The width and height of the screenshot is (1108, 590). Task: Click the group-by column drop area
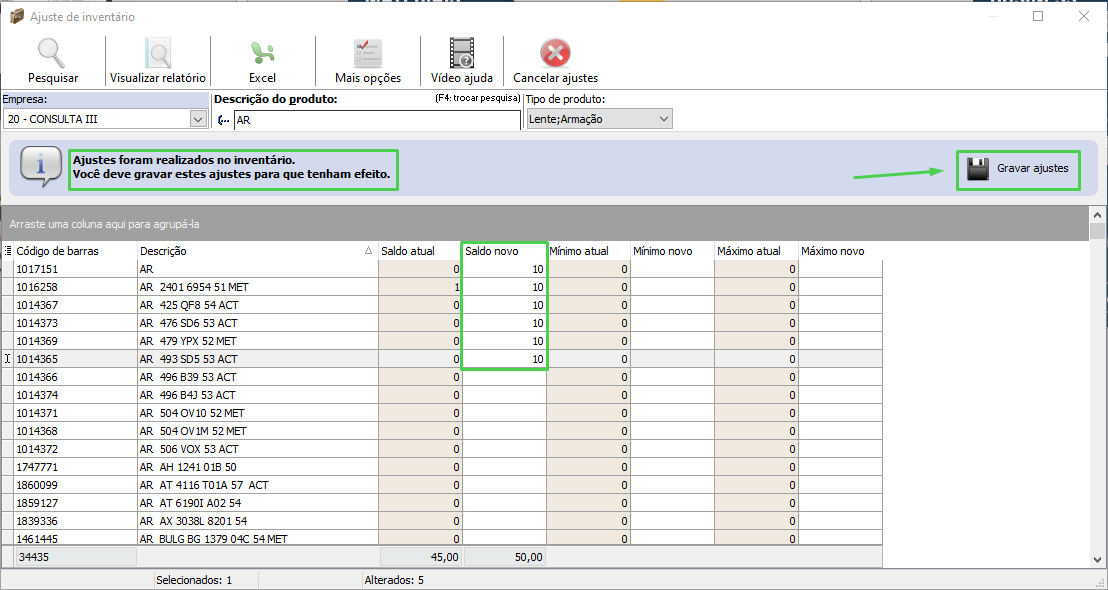click(x=544, y=224)
